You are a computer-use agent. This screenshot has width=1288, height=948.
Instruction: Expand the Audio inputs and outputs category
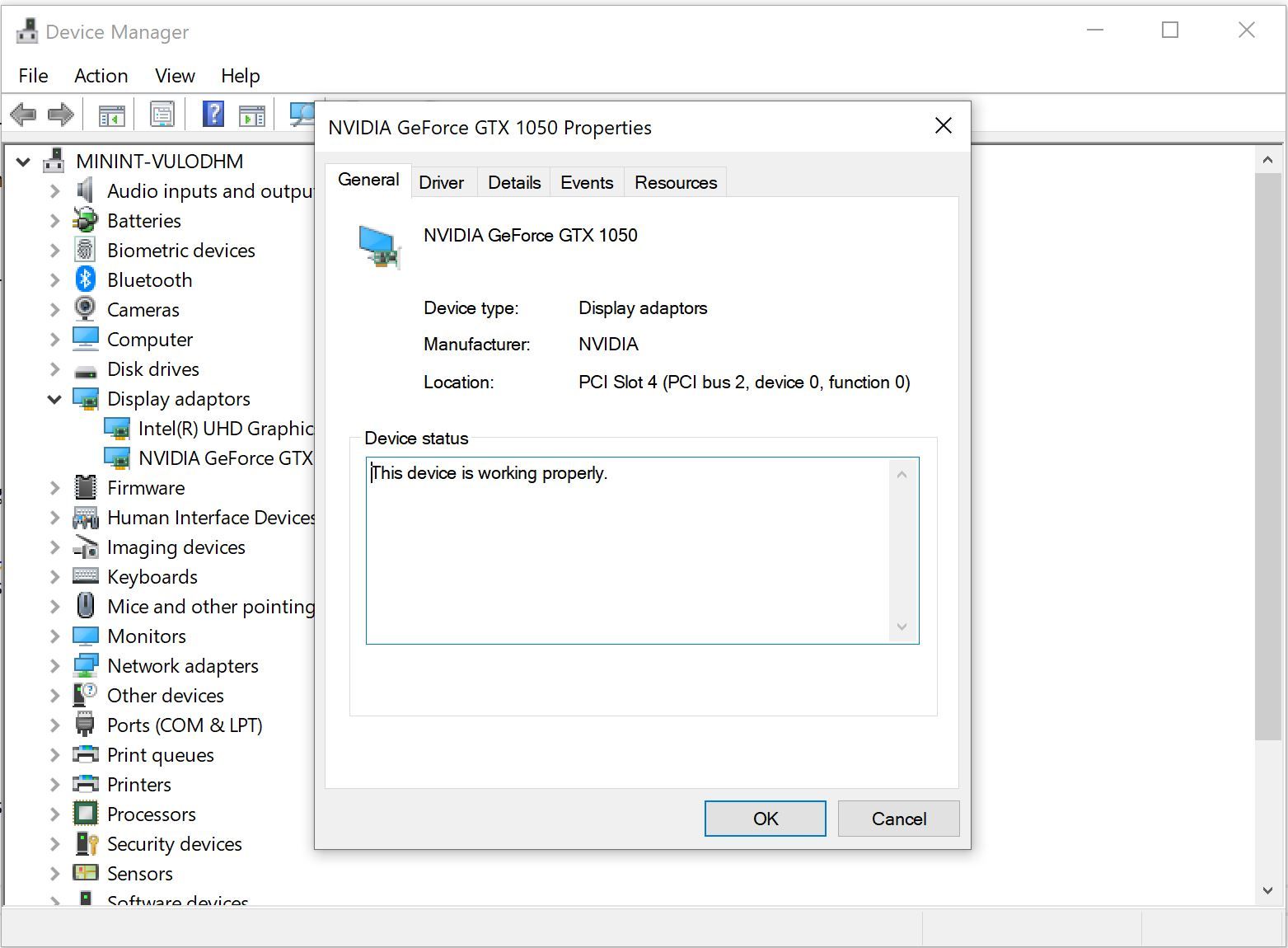pos(54,191)
